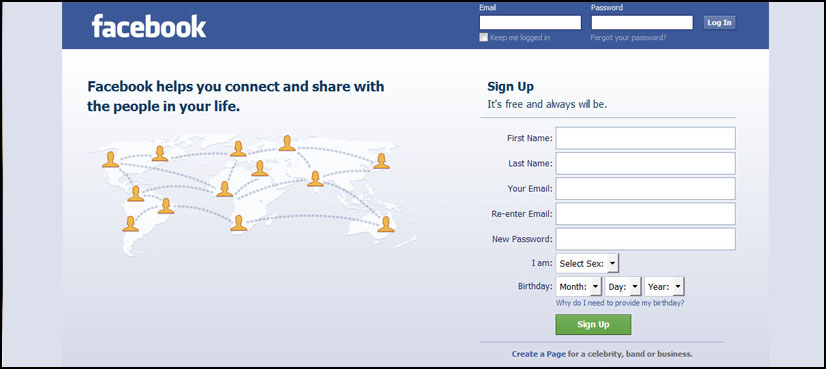
Task: Expand the birthday Year dropdown
Action: (664, 287)
